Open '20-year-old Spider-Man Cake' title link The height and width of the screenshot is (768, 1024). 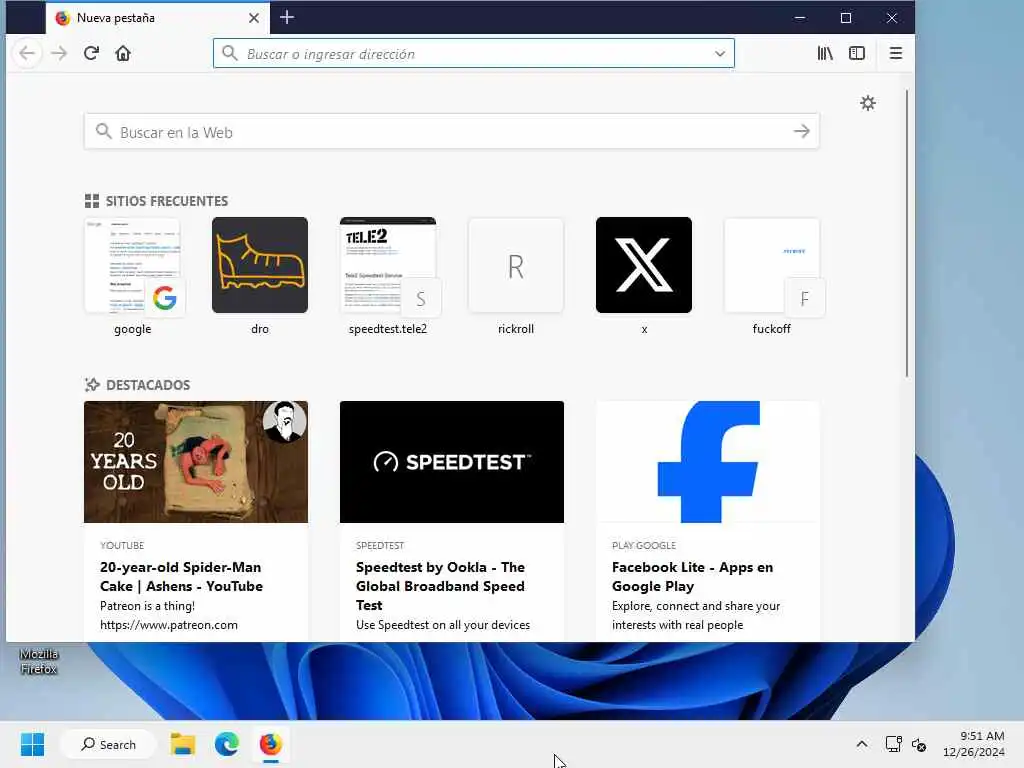[x=182, y=577]
